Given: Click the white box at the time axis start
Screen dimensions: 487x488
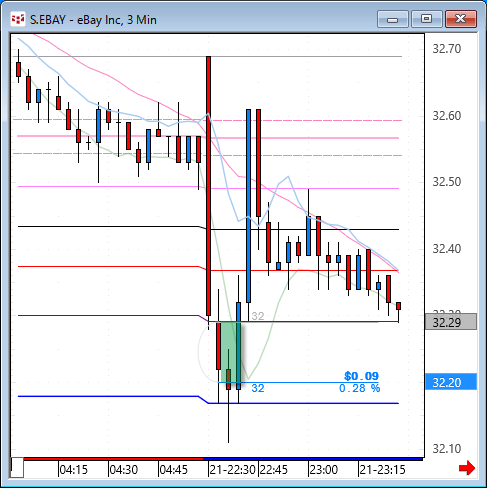Looking at the screenshot, I should click(x=17, y=467).
